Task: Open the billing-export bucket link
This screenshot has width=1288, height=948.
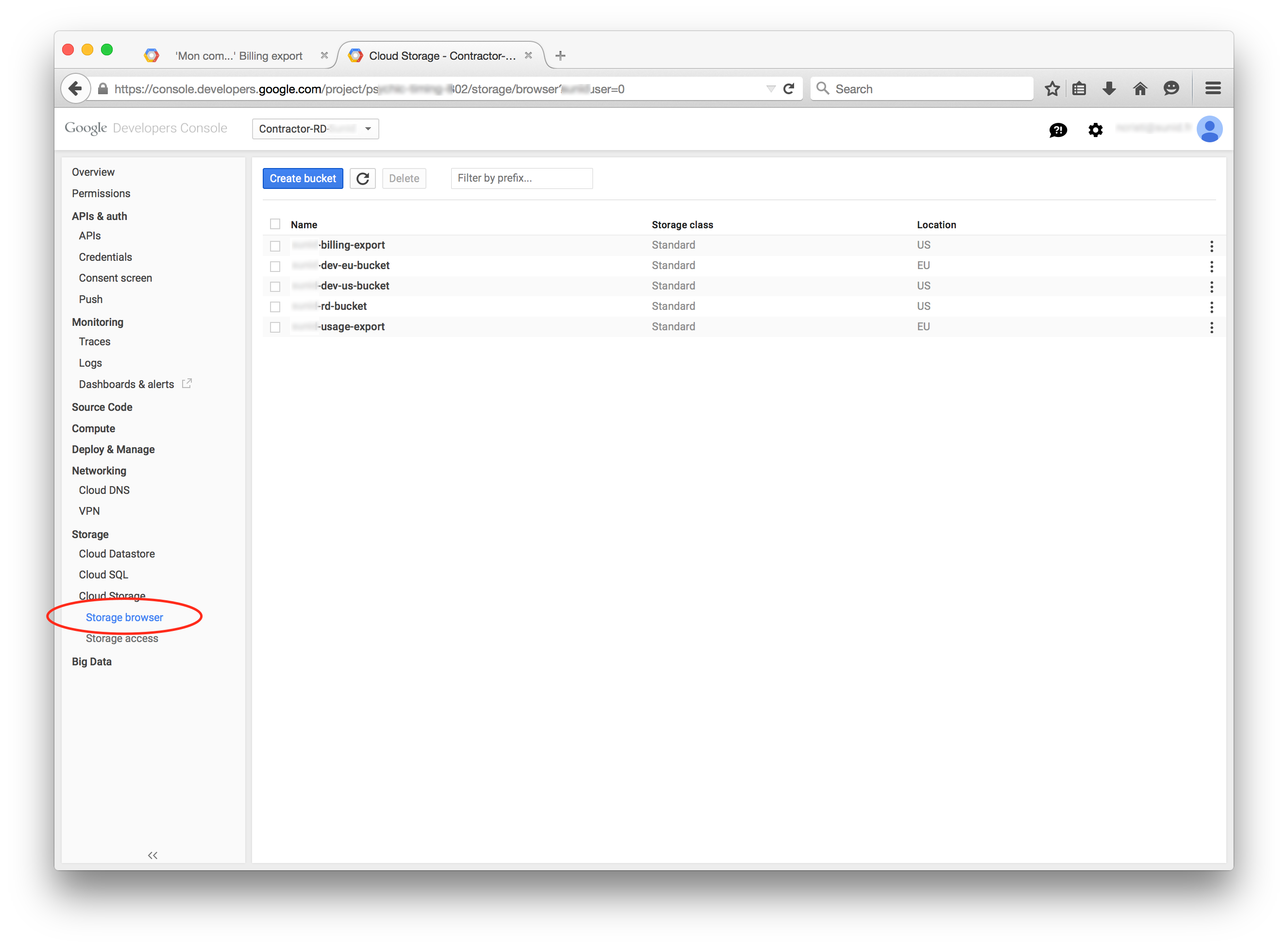Action: point(339,245)
